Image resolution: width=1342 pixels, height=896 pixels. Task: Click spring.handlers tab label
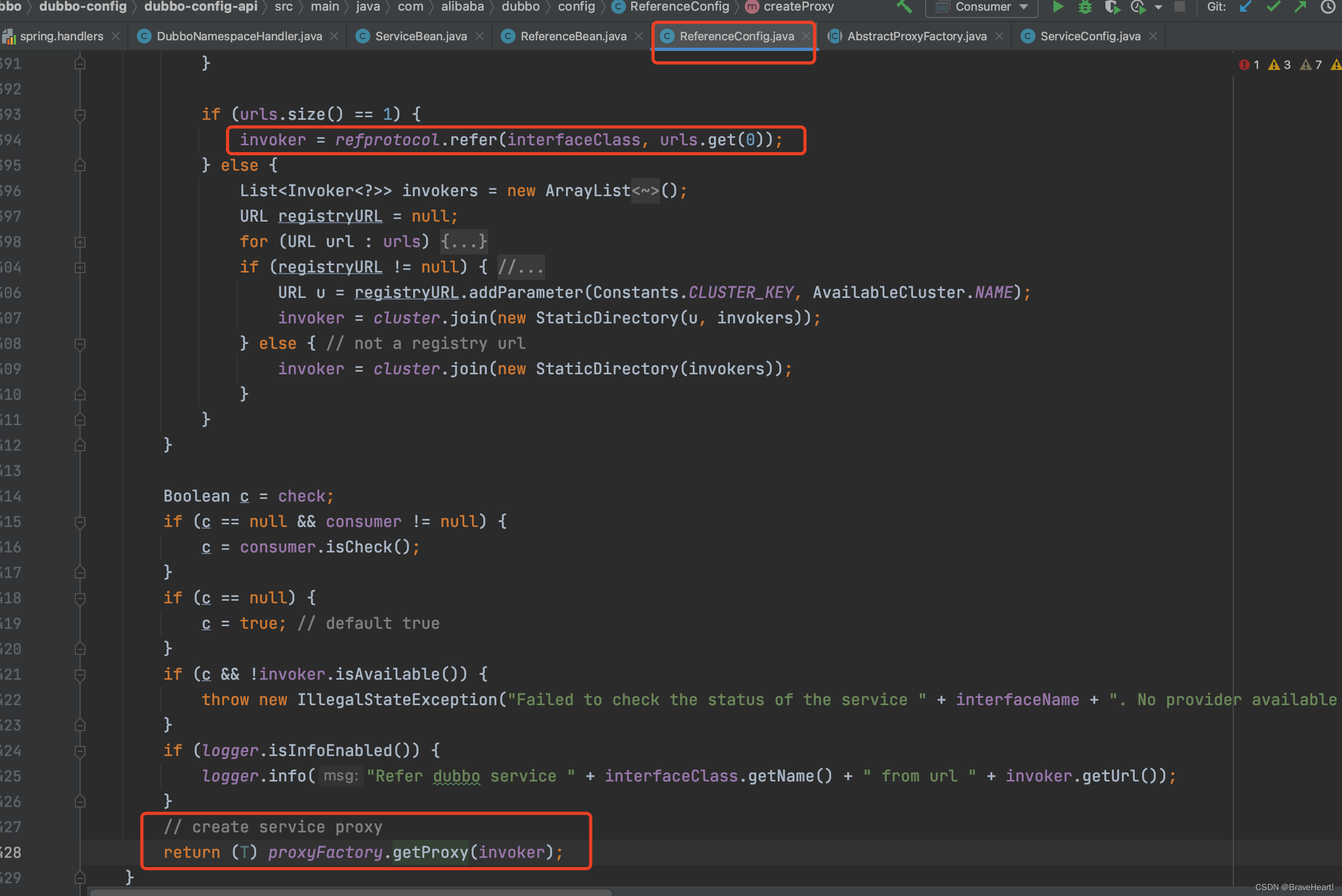point(61,36)
